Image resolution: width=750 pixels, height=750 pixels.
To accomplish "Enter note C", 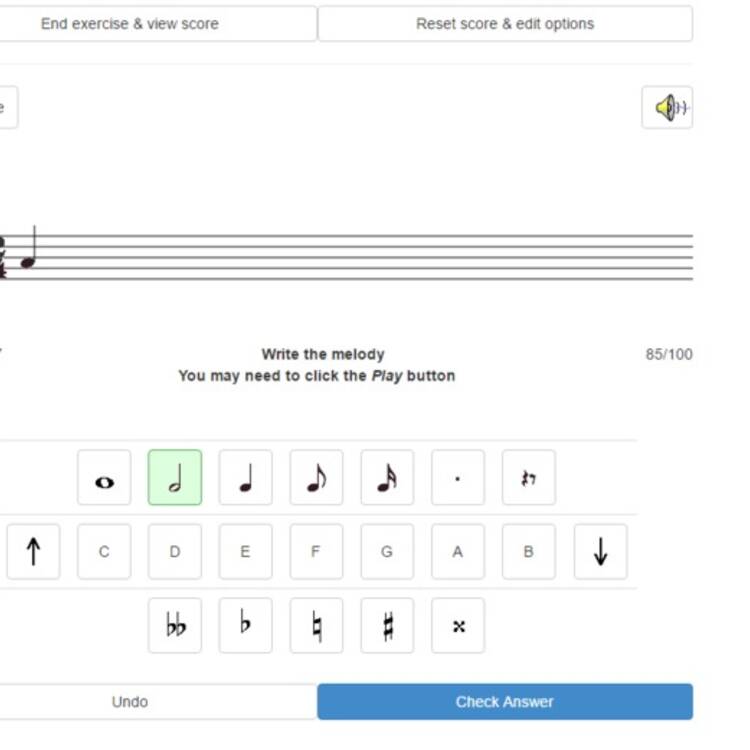I will pos(104,551).
